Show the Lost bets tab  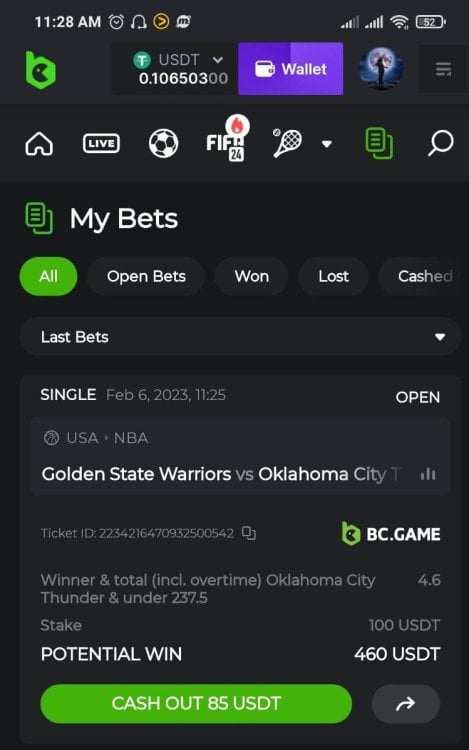pos(333,276)
